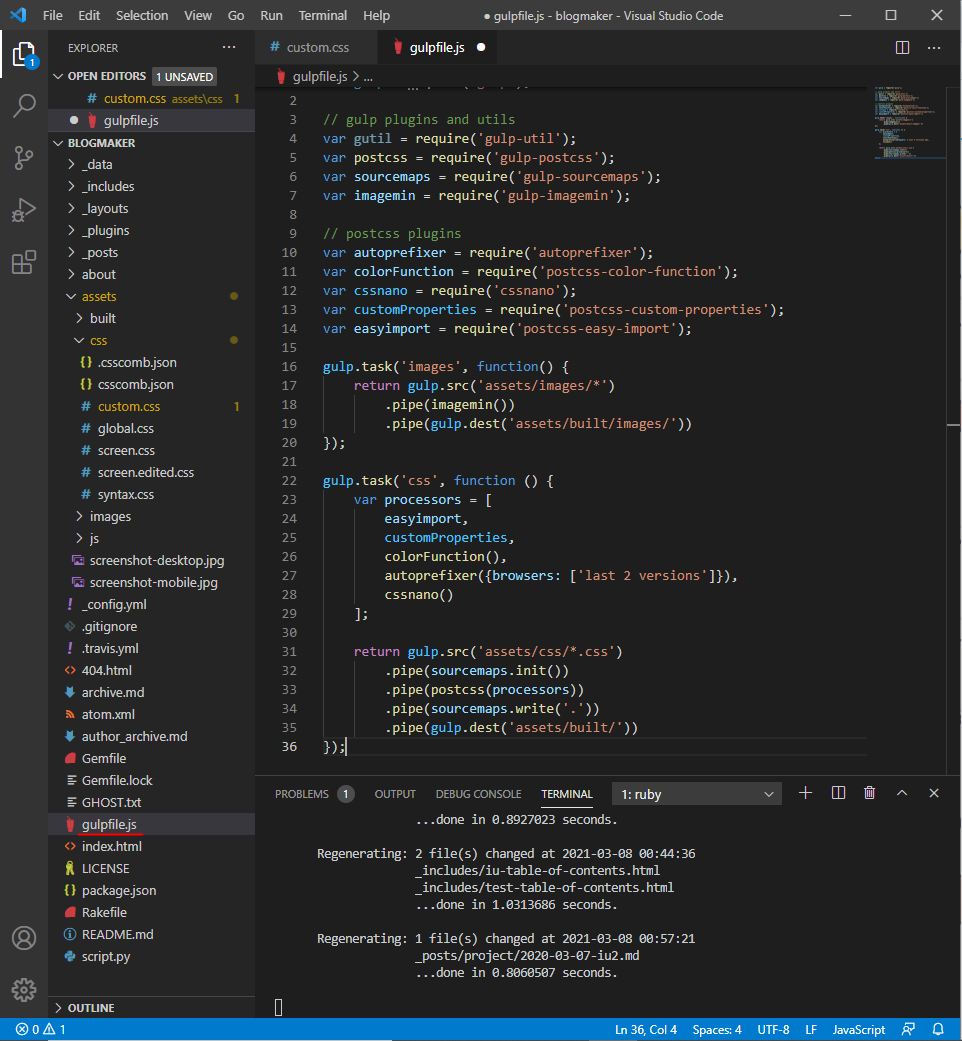Open notifications bell in status bar

938,1029
